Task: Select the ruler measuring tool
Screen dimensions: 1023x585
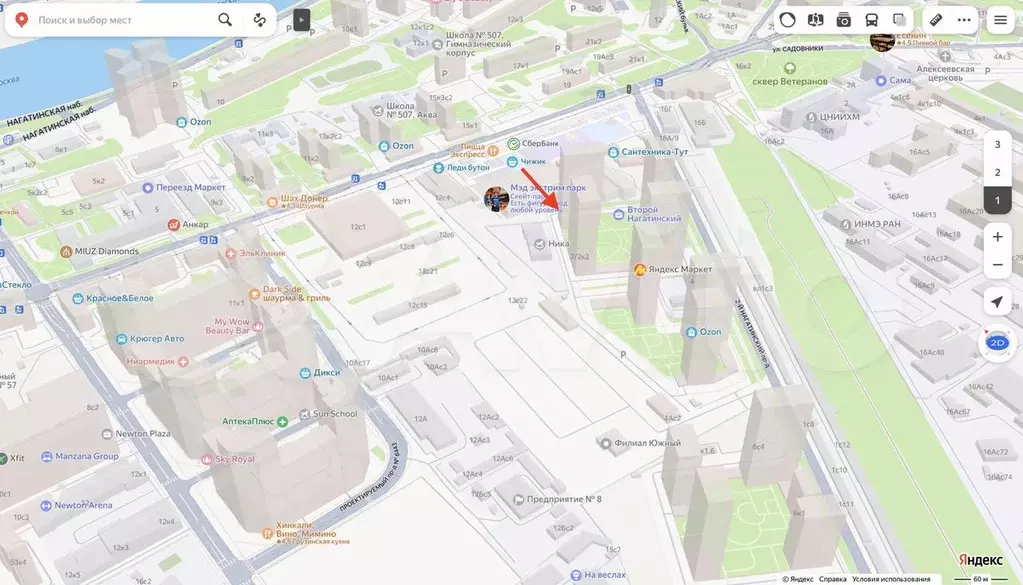Action: (936, 20)
